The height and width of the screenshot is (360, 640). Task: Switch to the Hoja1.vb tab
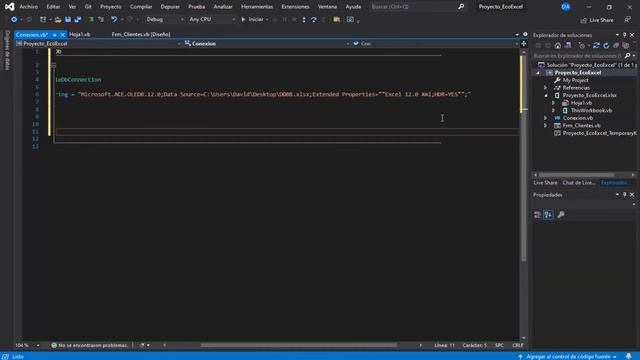coord(80,35)
